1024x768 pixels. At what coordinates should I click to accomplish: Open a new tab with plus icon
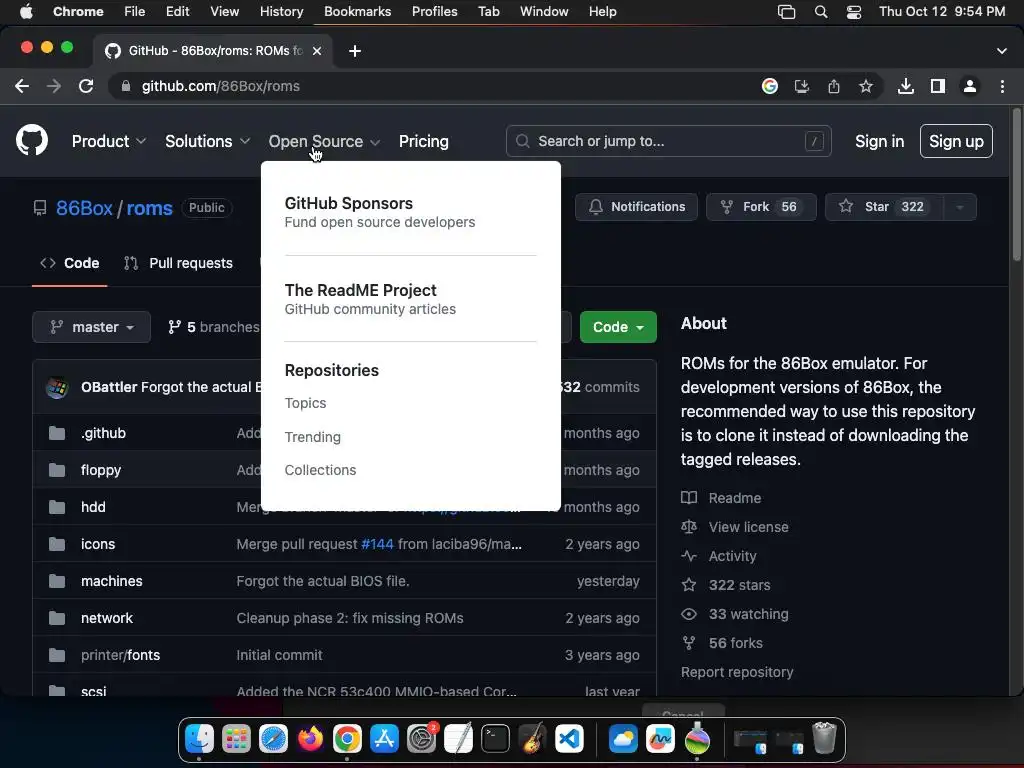coord(355,51)
